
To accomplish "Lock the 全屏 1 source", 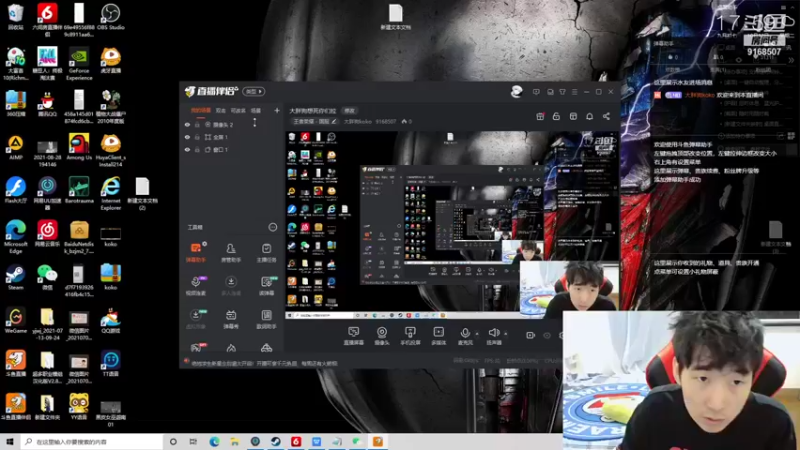I will point(197,137).
